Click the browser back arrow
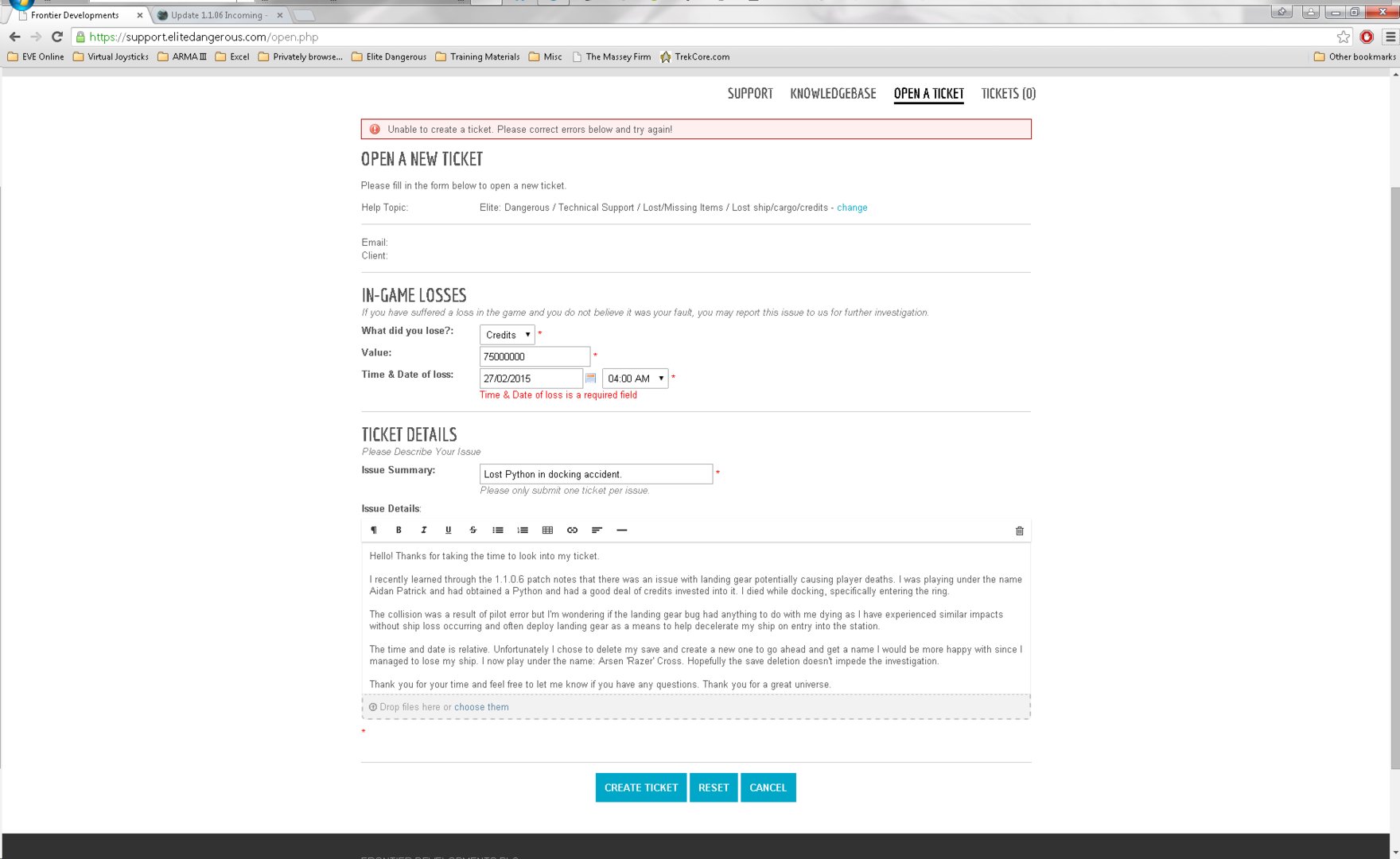Screen dimensions: 1400x859 tap(14, 37)
